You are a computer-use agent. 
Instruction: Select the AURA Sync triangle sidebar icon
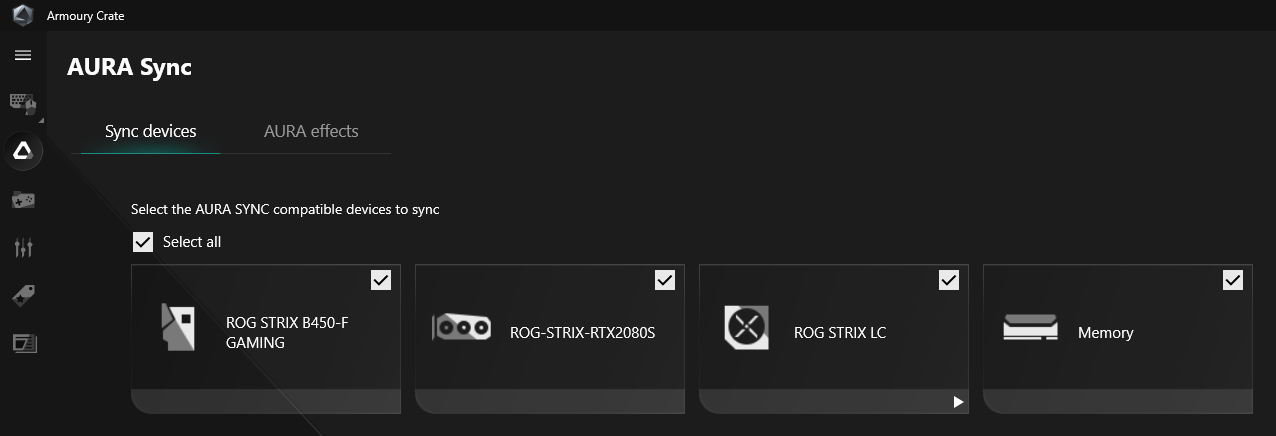pyautogui.click(x=22, y=151)
